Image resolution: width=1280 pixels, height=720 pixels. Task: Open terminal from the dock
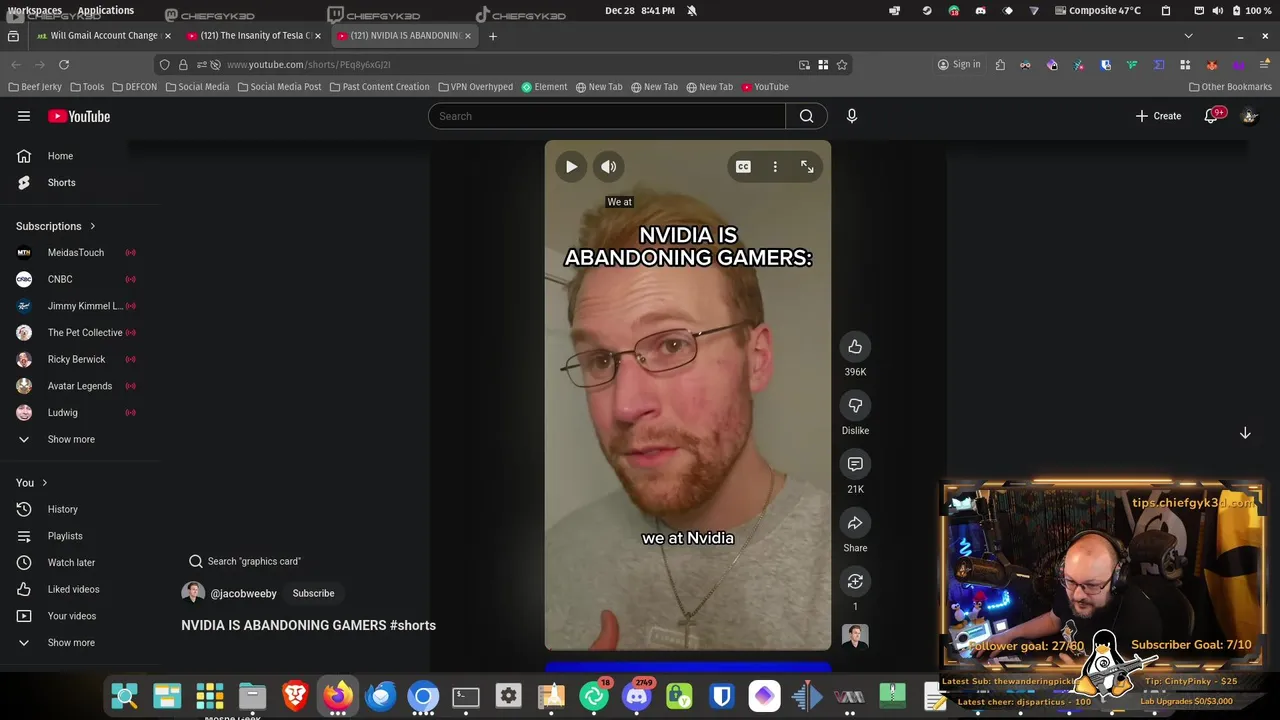pos(466,695)
